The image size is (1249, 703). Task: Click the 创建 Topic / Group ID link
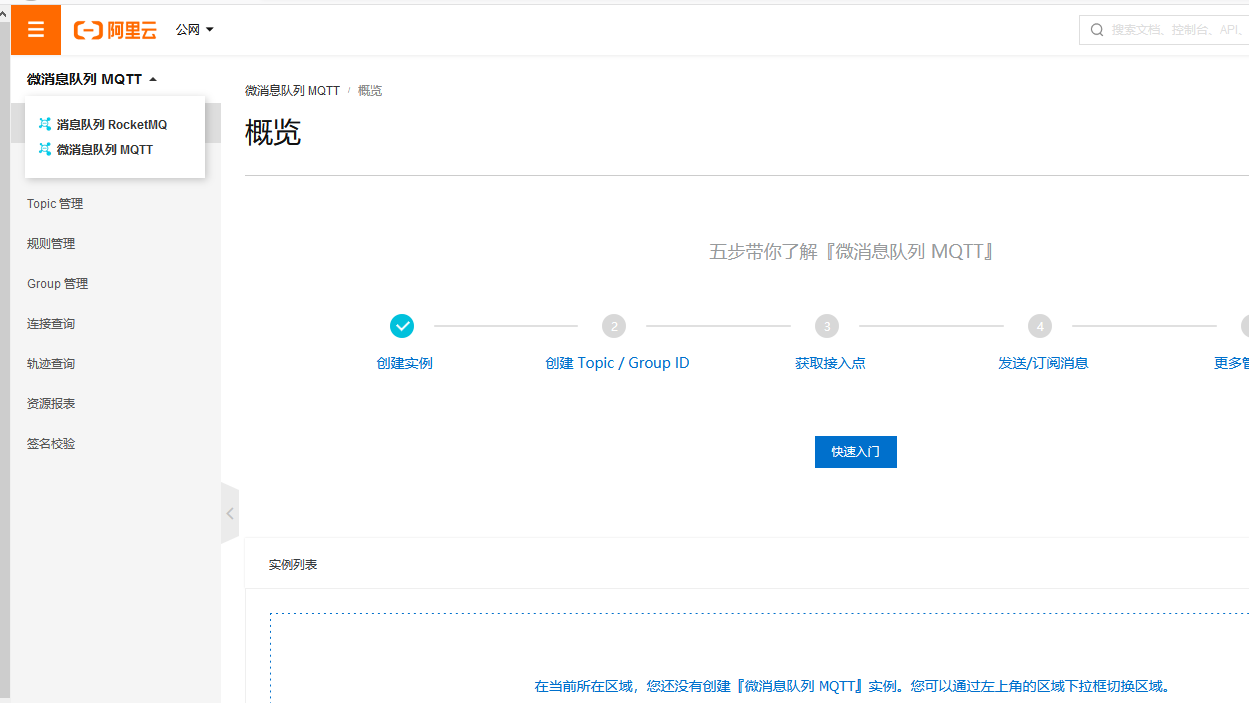click(x=617, y=363)
